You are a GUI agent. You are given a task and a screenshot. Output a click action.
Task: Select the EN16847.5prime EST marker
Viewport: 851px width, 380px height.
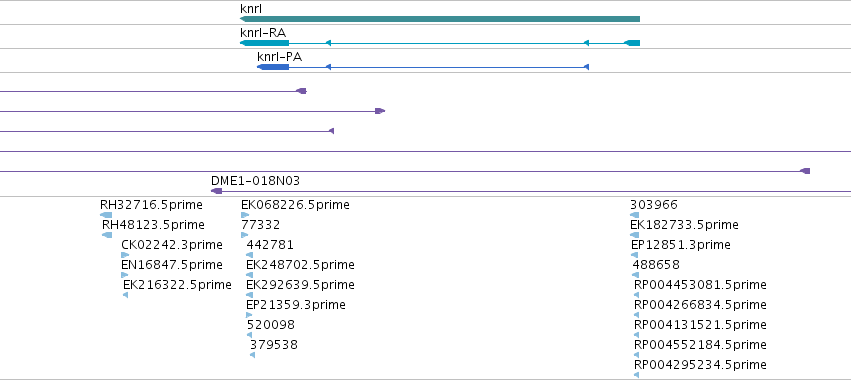tap(124, 275)
